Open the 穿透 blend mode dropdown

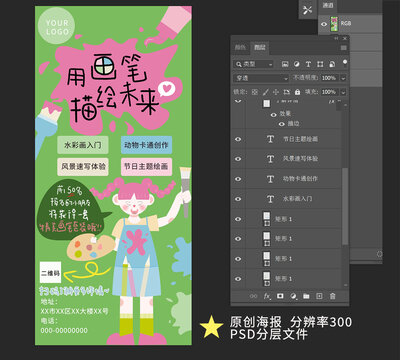click(261, 78)
